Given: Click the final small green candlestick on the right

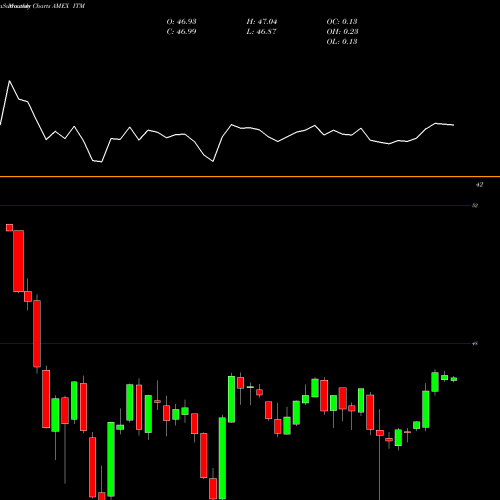Looking at the screenshot, I should point(454,379).
